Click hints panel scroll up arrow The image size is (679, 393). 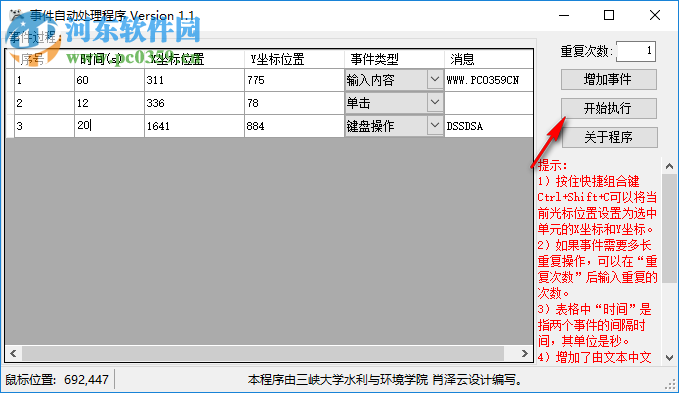pos(669,166)
